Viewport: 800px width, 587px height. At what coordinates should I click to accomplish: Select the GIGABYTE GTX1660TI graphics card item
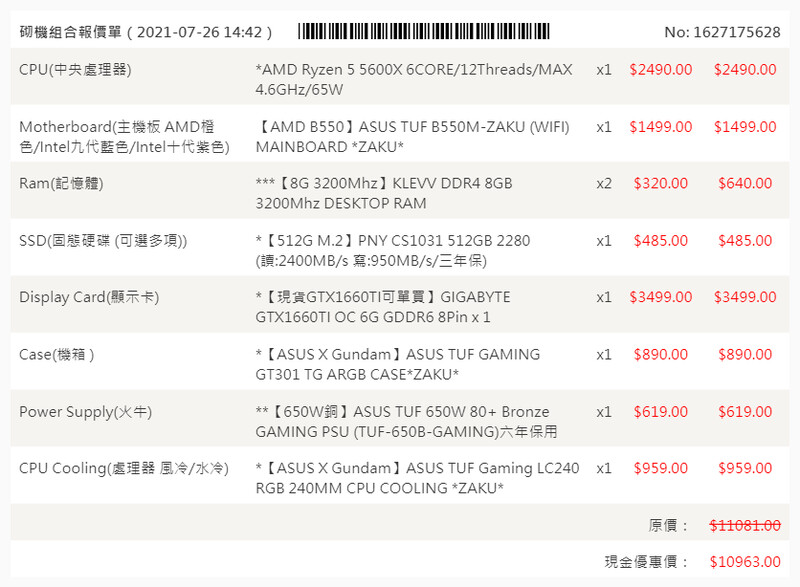pos(383,307)
